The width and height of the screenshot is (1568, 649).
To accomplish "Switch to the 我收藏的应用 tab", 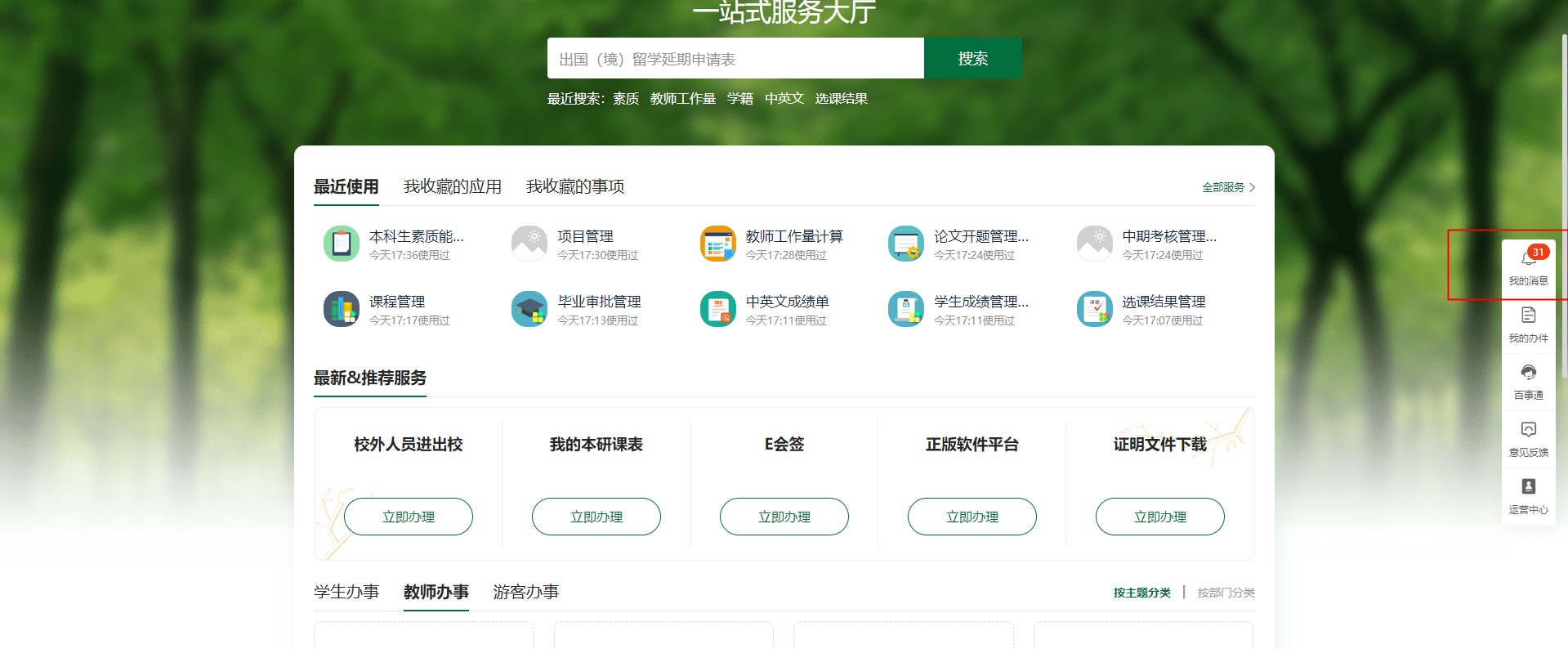I will pos(452,187).
